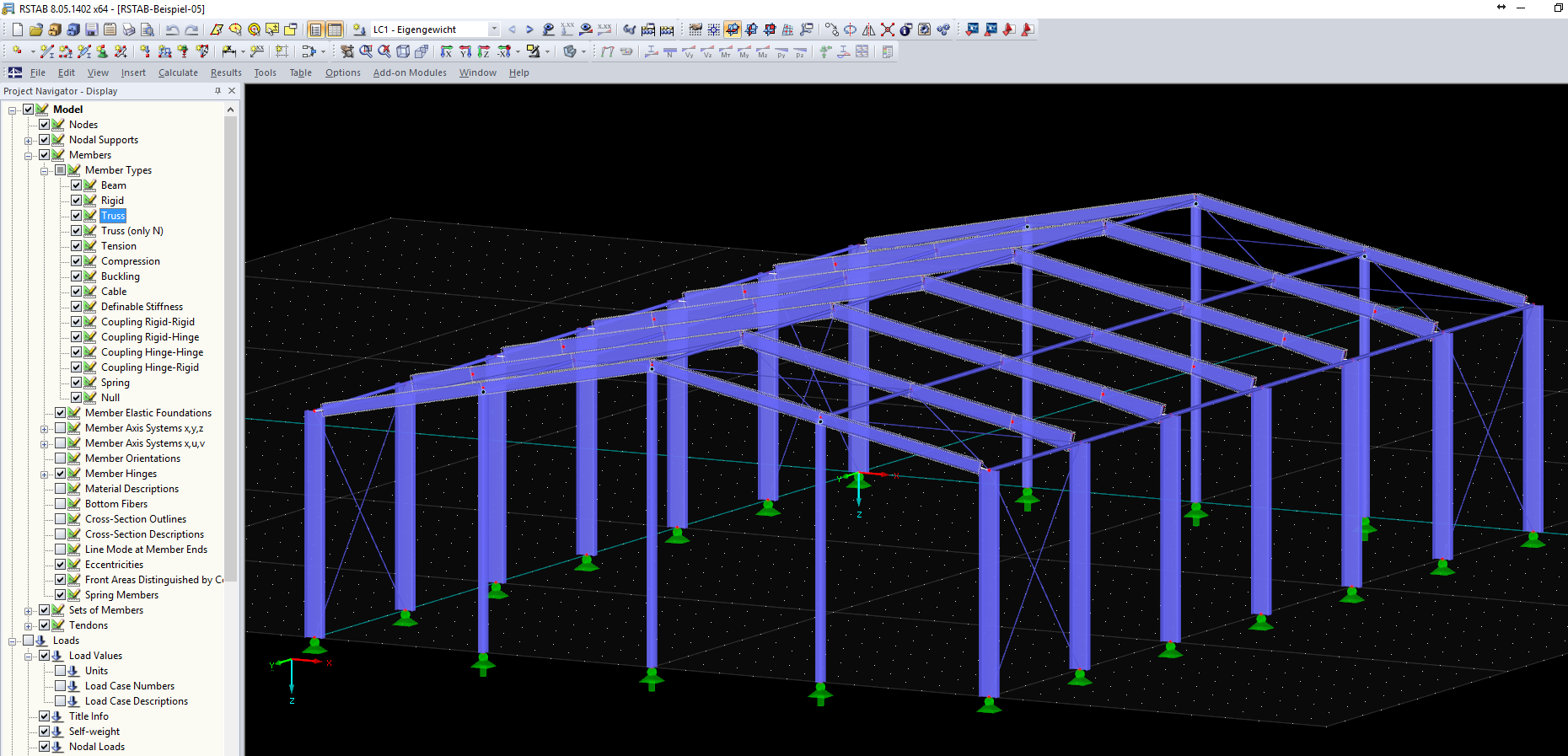The image size is (1568, 756).
Task: Show torsional moment MT results icon
Action: (726, 51)
